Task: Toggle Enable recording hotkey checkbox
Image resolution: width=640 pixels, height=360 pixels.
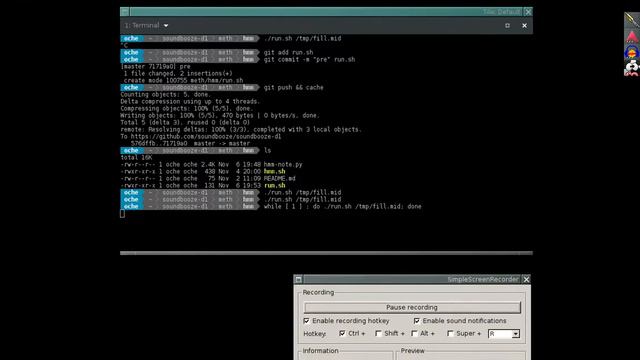Action: 307,321
